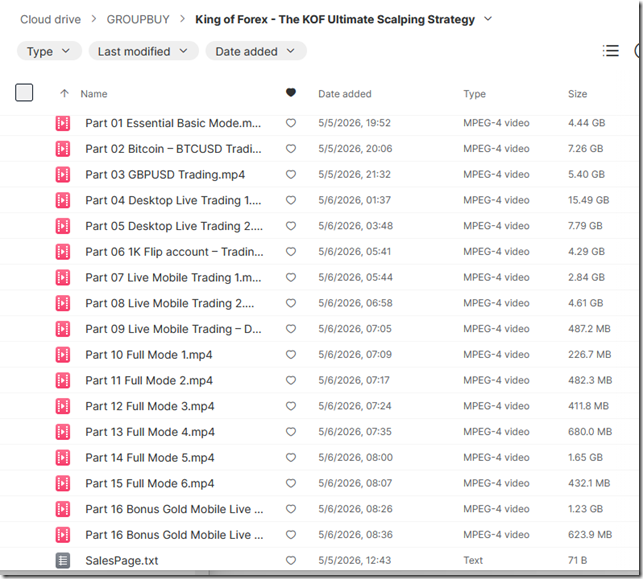Select Part 05 Desktop Live Trading 2 file name

tap(174, 226)
